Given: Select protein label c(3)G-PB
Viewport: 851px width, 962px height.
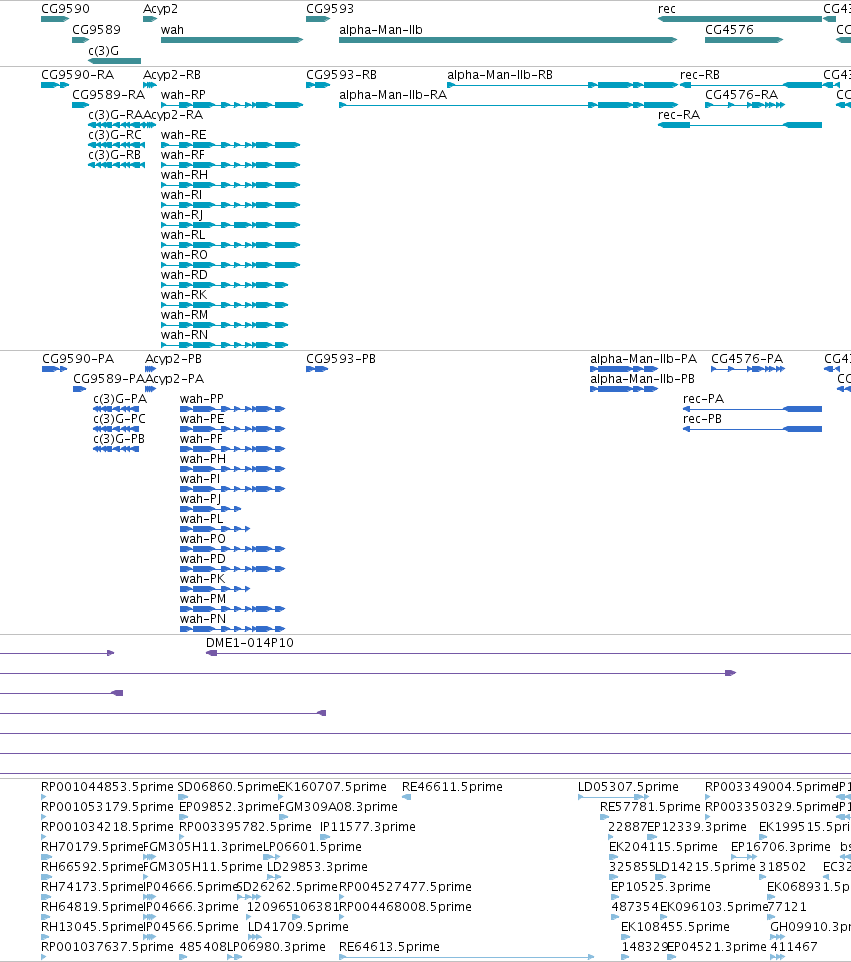Looking at the screenshot, I should point(119,439).
